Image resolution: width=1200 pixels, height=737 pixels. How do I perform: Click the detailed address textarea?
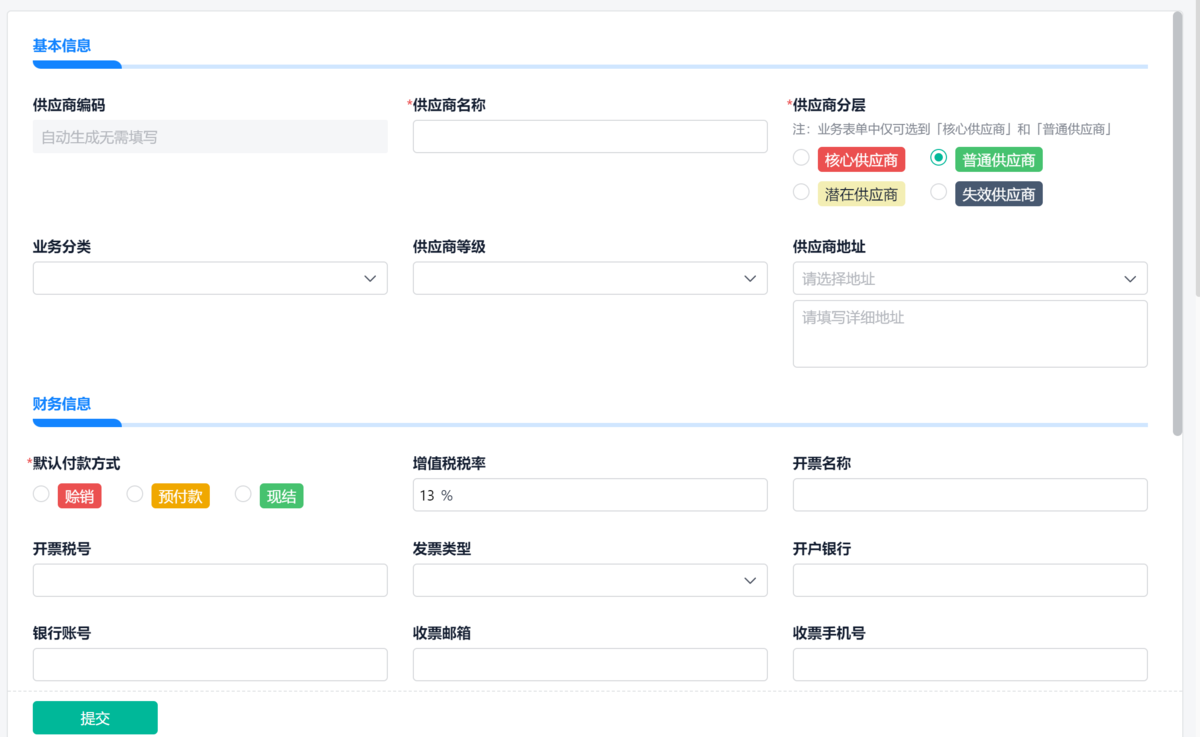pyautogui.click(x=970, y=334)
